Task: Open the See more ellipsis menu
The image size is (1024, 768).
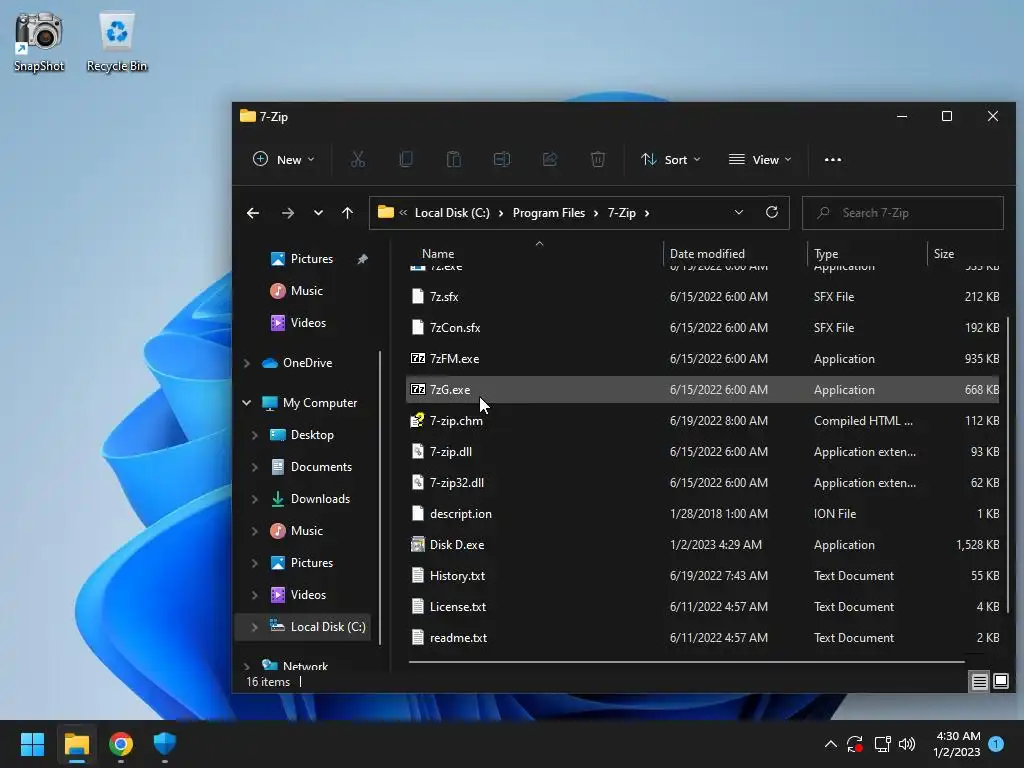Action: click(833, 159)
